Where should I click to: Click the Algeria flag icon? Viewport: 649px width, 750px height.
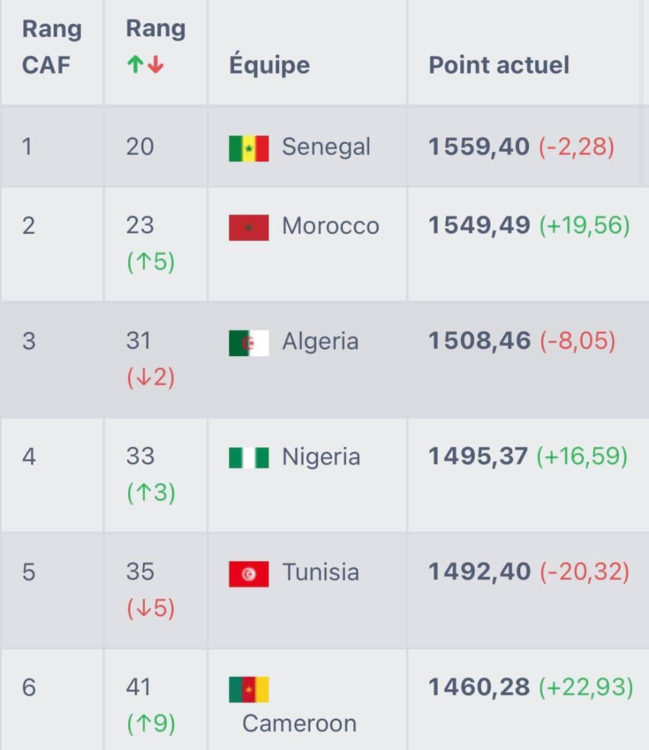pos(248,343)
